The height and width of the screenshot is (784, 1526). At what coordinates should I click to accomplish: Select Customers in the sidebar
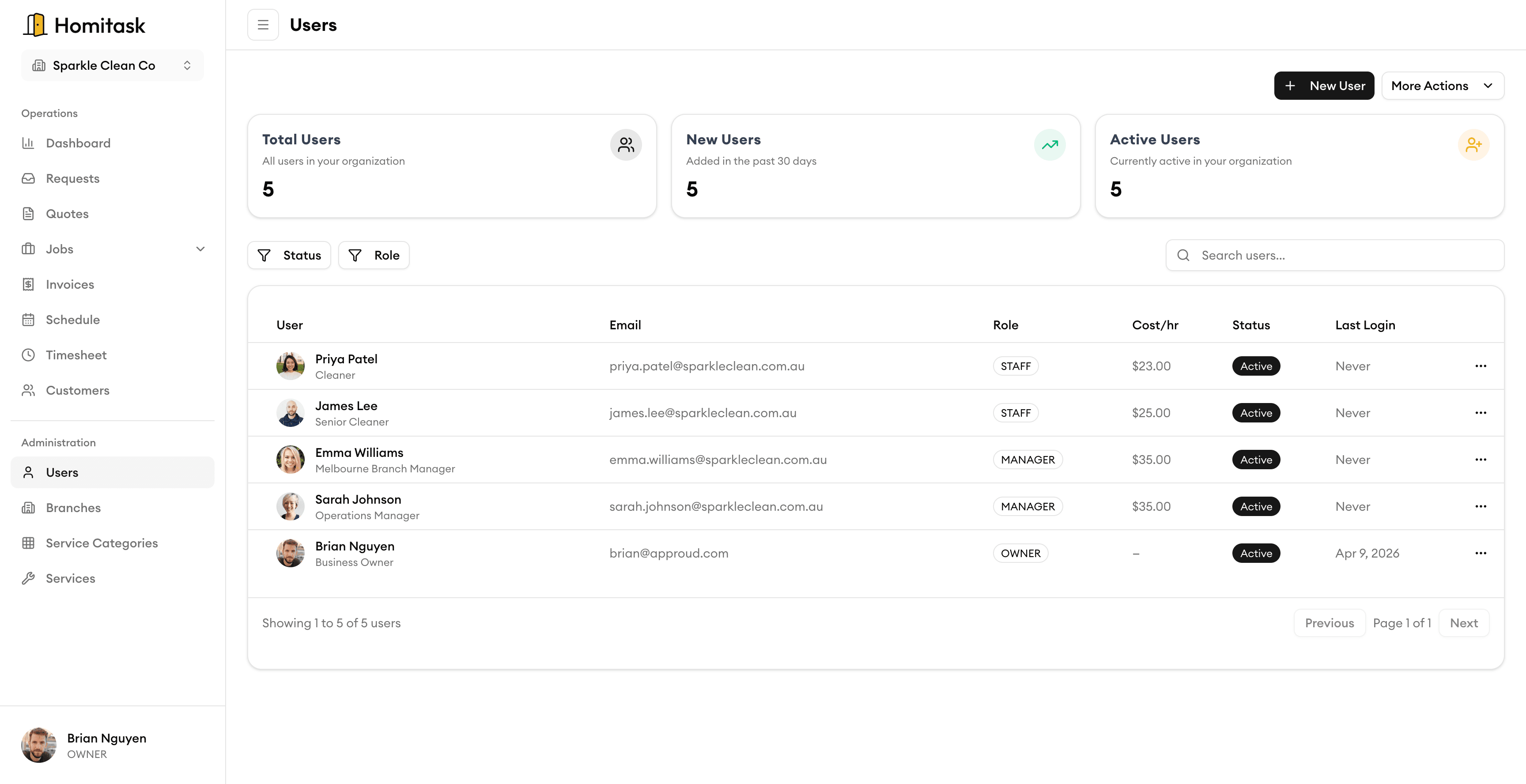[x=78, y=390]
